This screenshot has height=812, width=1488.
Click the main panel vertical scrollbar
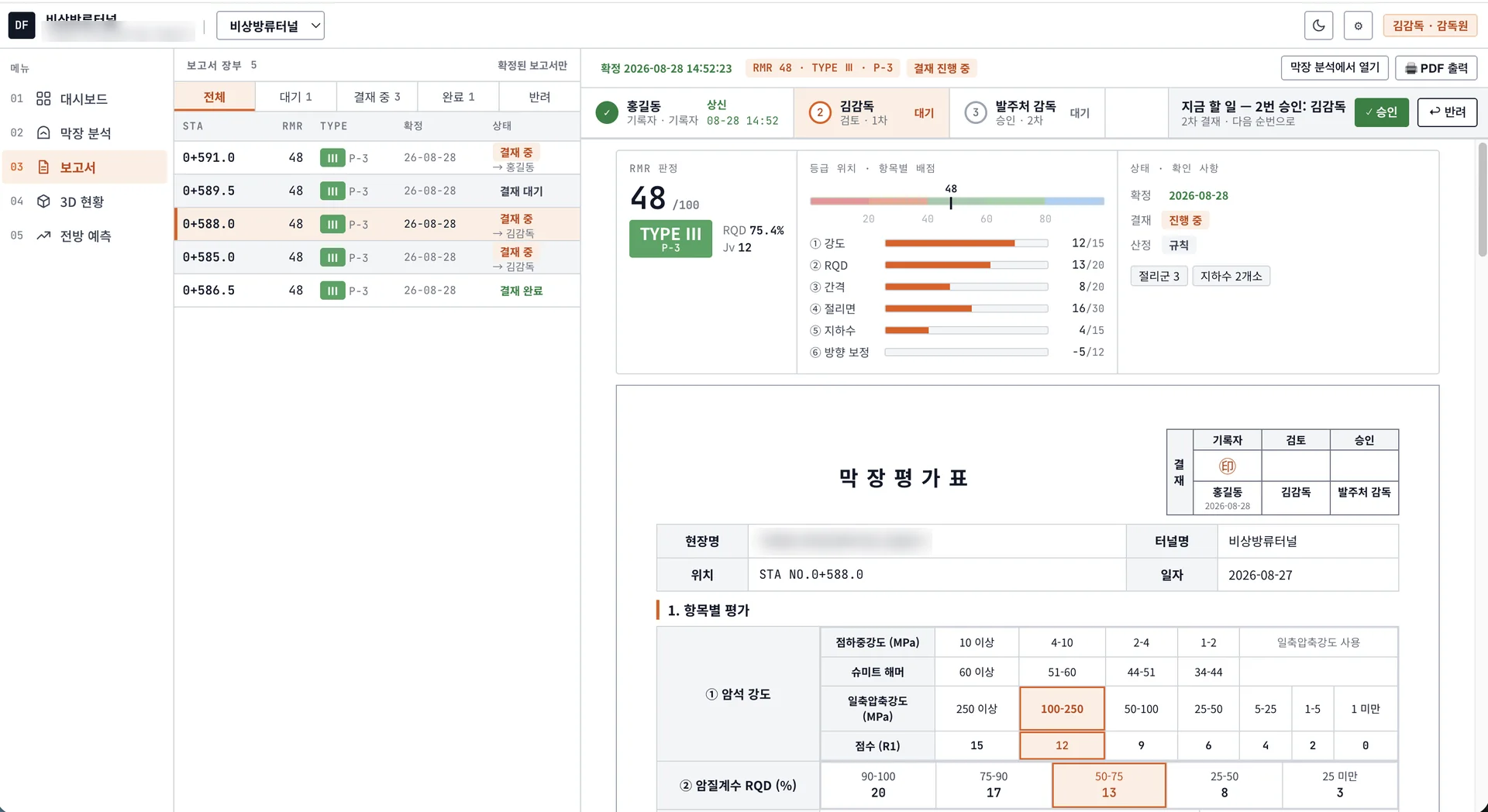1482,199
